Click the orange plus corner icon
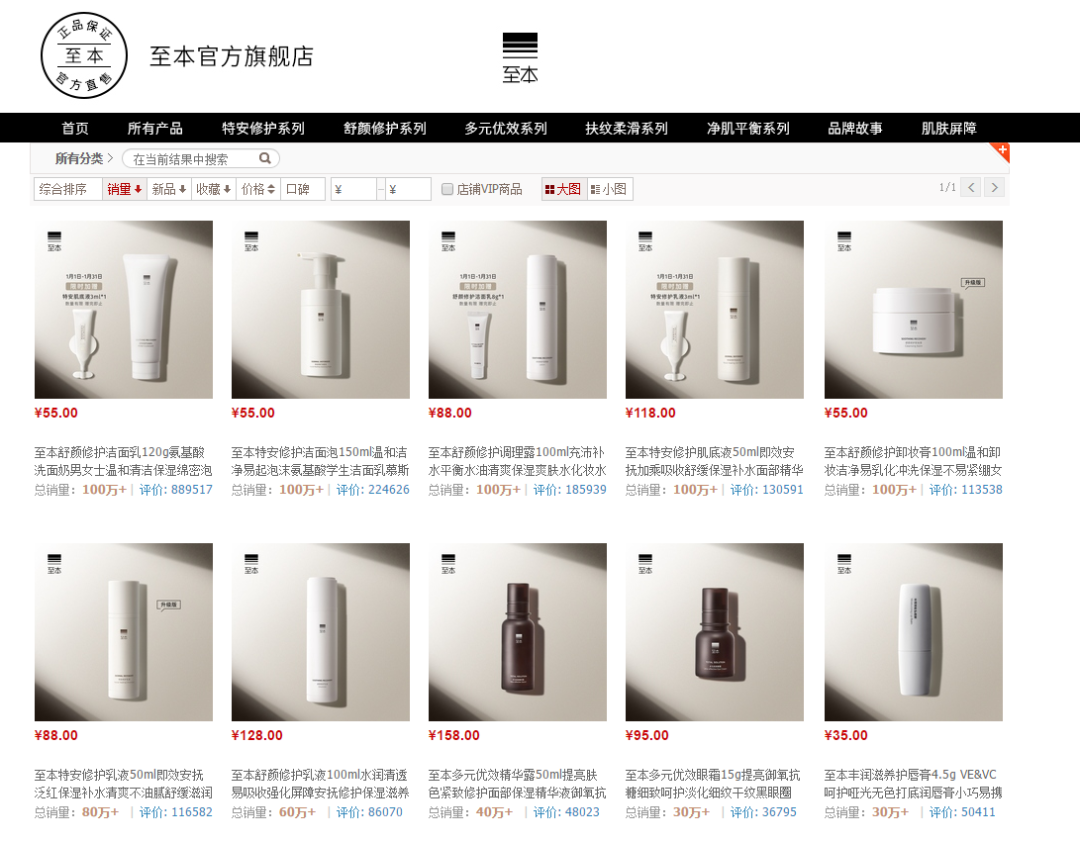This screenshot has height=841, width=1080. coord(1001,152)
